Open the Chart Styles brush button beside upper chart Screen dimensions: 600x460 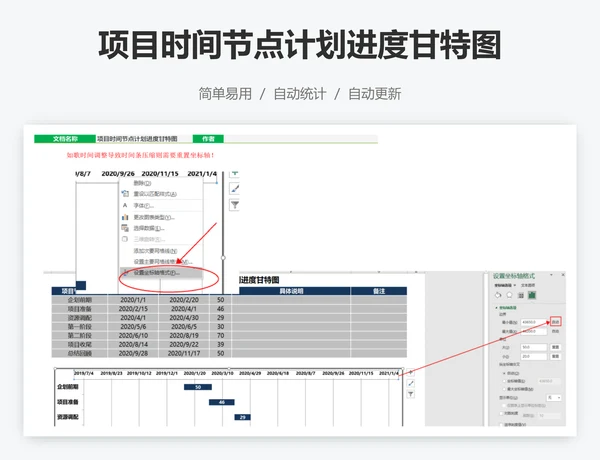click(x=235, y=188)
